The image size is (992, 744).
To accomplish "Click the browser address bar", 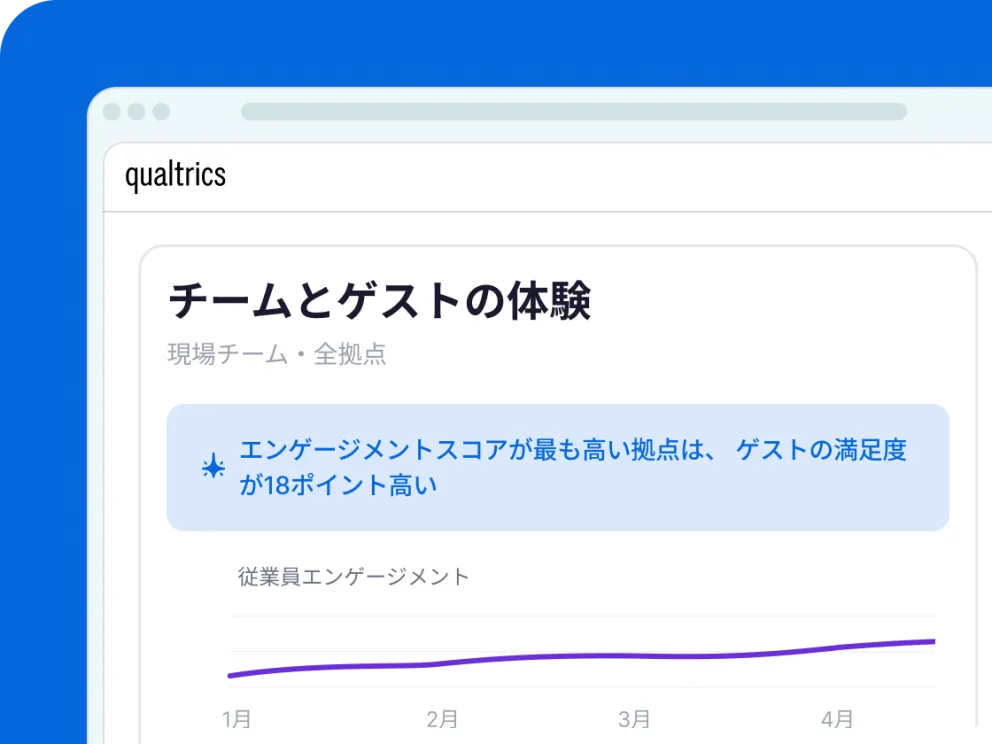I will (x=574, y=111).
